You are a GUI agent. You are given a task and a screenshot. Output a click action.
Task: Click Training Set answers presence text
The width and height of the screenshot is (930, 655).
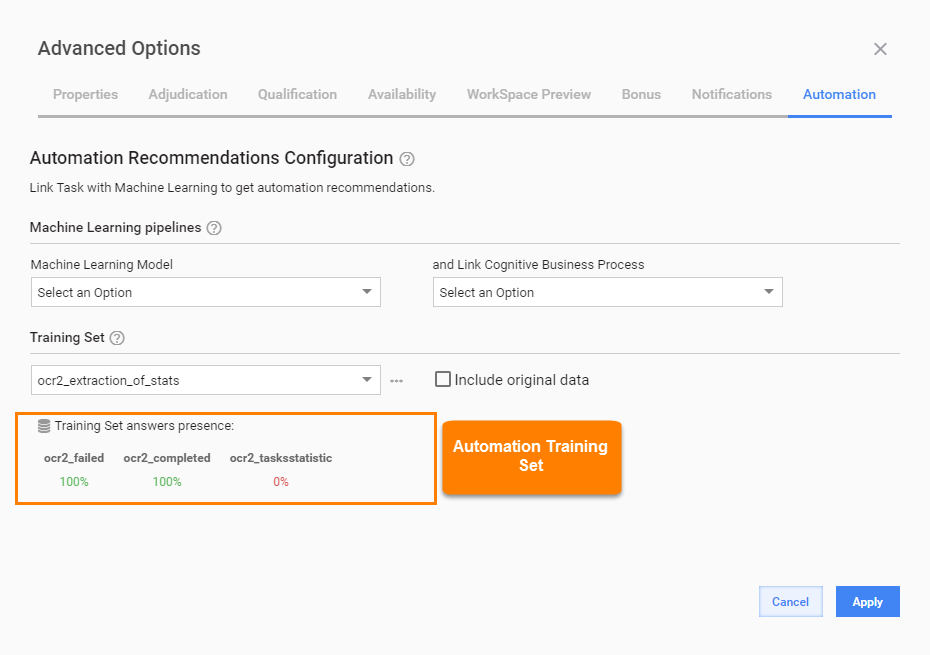(145, 426)
